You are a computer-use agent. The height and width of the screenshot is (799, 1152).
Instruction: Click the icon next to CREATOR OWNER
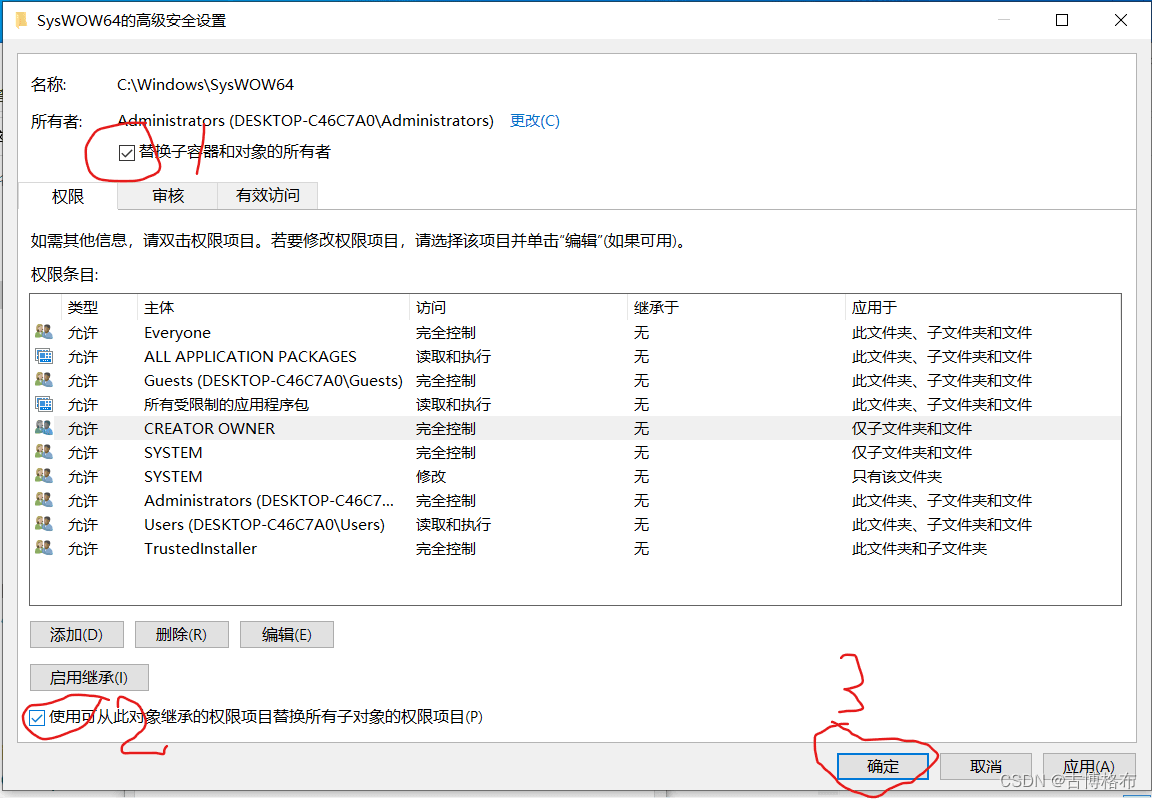[x=43, y=428]
